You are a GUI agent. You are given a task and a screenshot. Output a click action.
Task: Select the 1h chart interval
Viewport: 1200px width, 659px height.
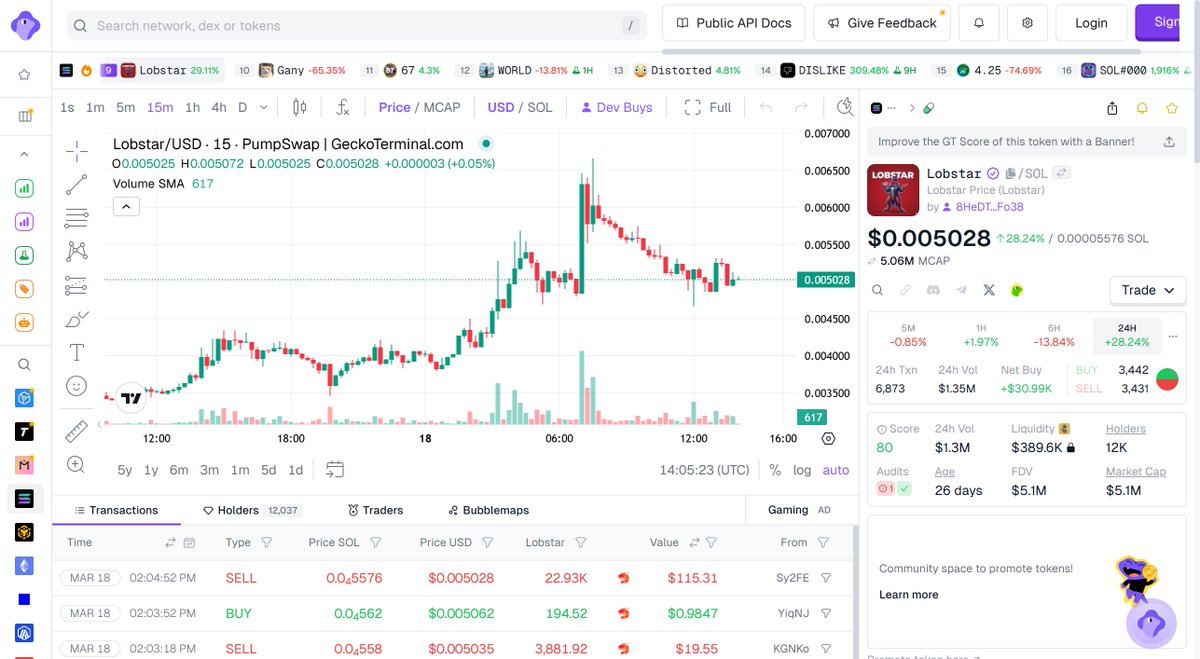(192, 107)
